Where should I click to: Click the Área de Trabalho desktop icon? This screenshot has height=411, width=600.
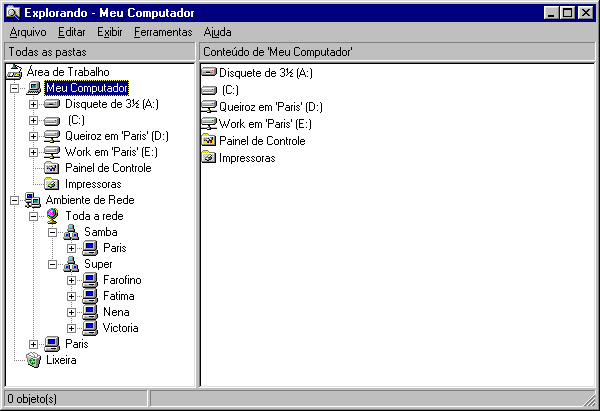coord(15,72)
